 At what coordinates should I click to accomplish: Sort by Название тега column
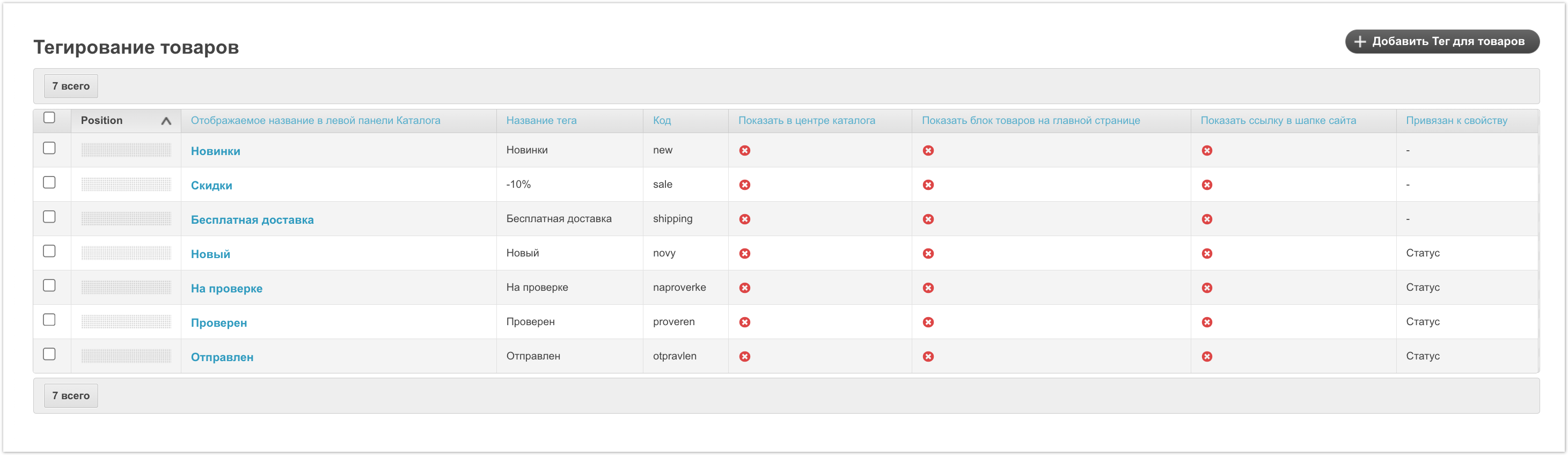pyautogui.click(x=541, y=120)
